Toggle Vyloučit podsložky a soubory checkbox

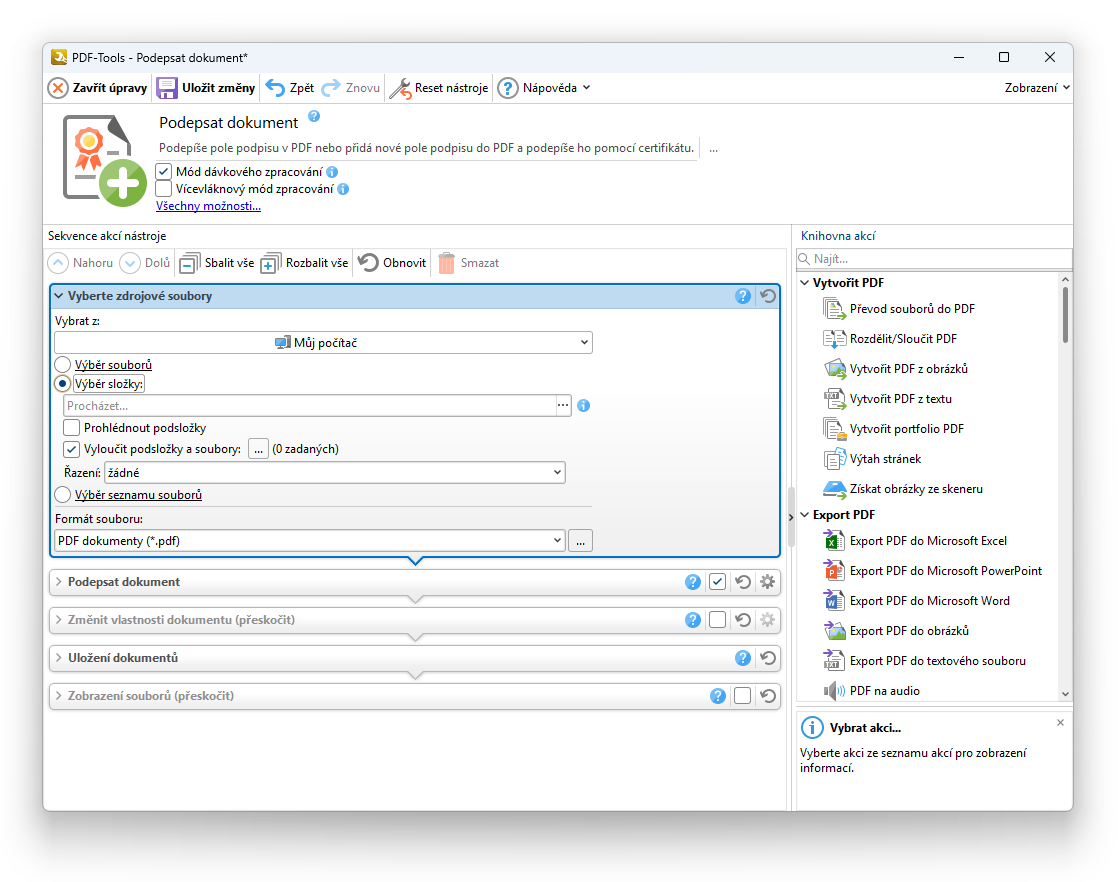coord(71,449)
